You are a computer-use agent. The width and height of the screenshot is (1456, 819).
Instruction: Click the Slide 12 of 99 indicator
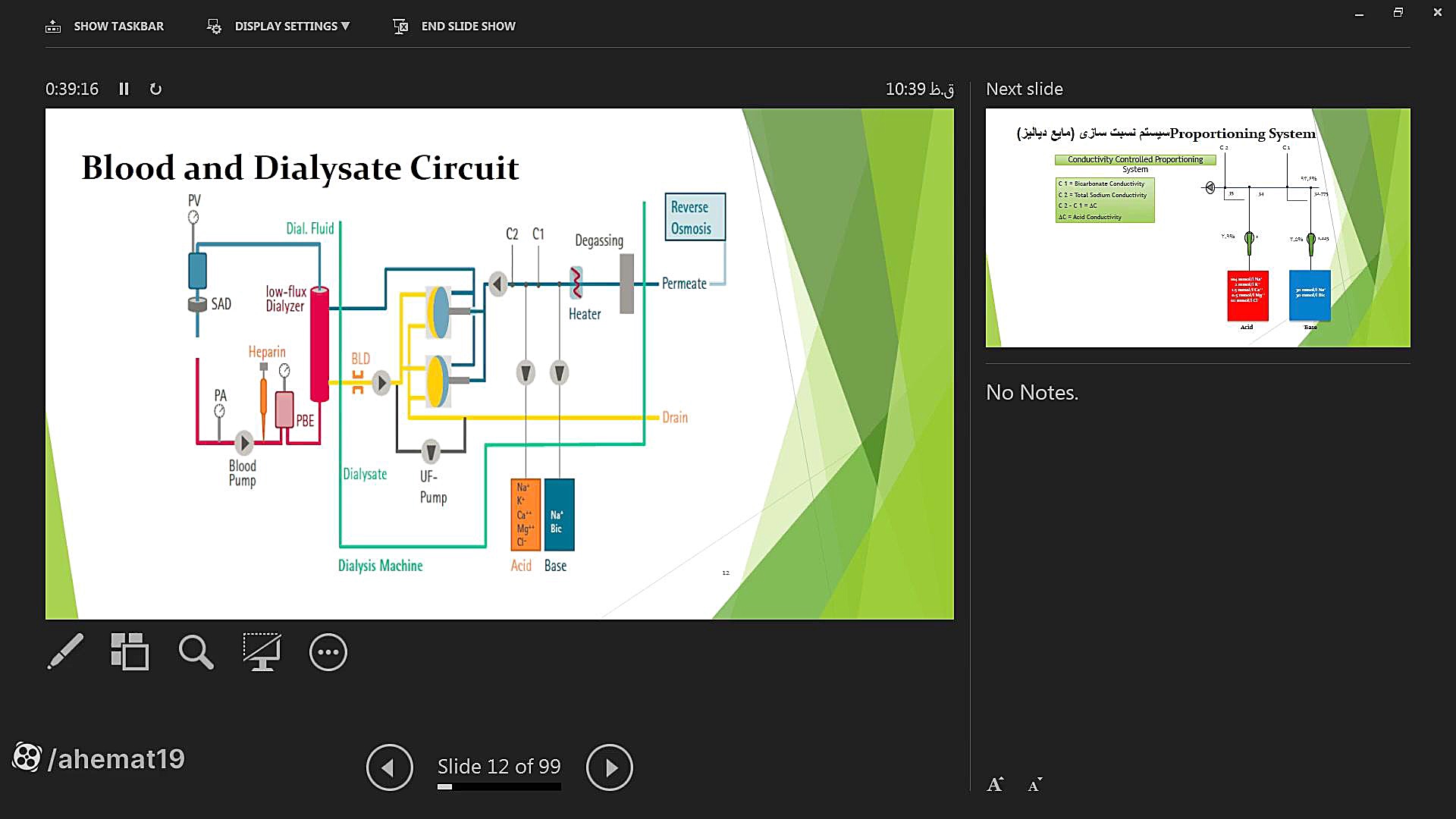pyautogui.click(x=499, y=767)
